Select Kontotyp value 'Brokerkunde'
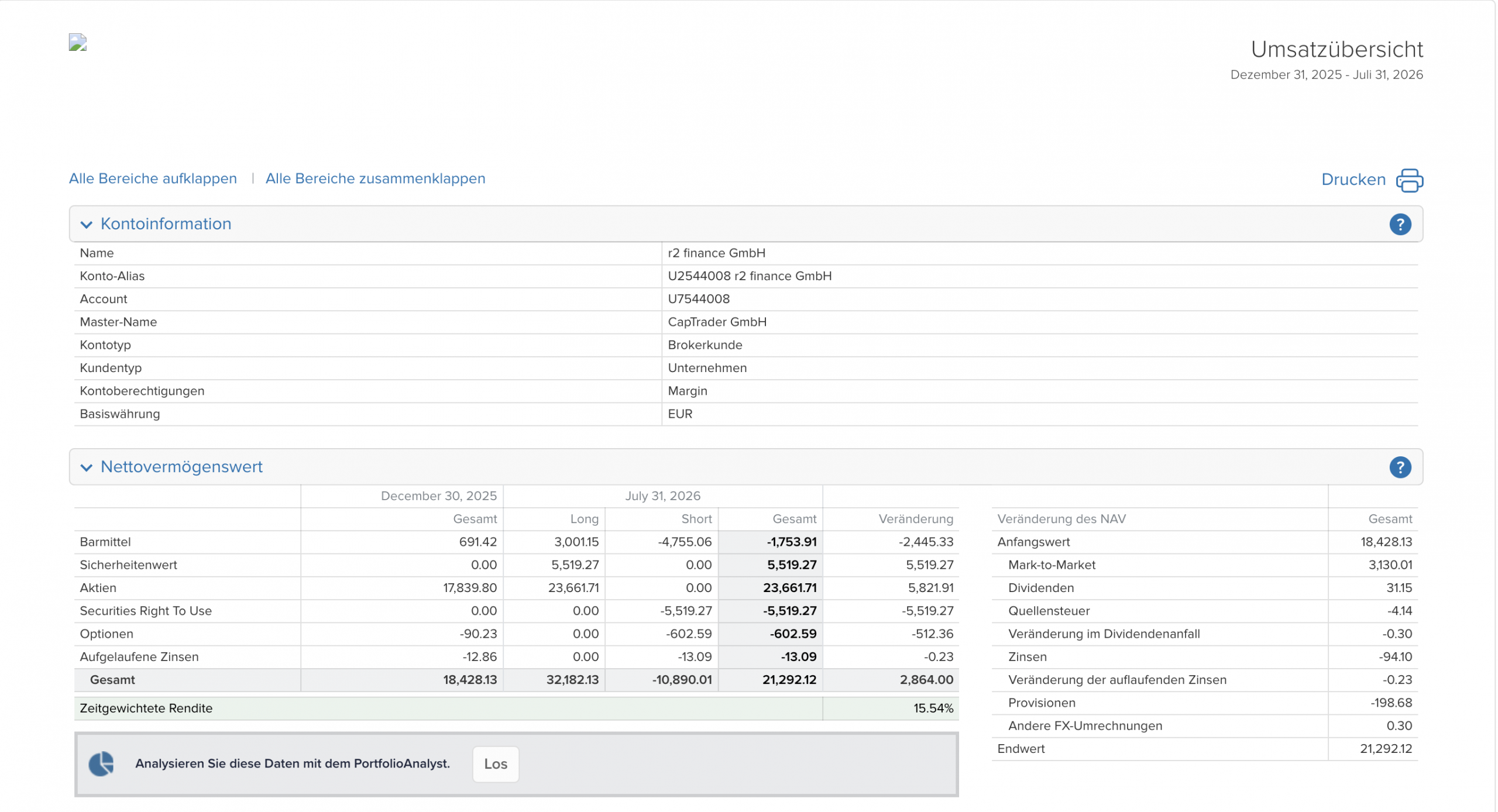Viewport: 1498px width, 812px height. pyautogui.click(x=705, y=345)
